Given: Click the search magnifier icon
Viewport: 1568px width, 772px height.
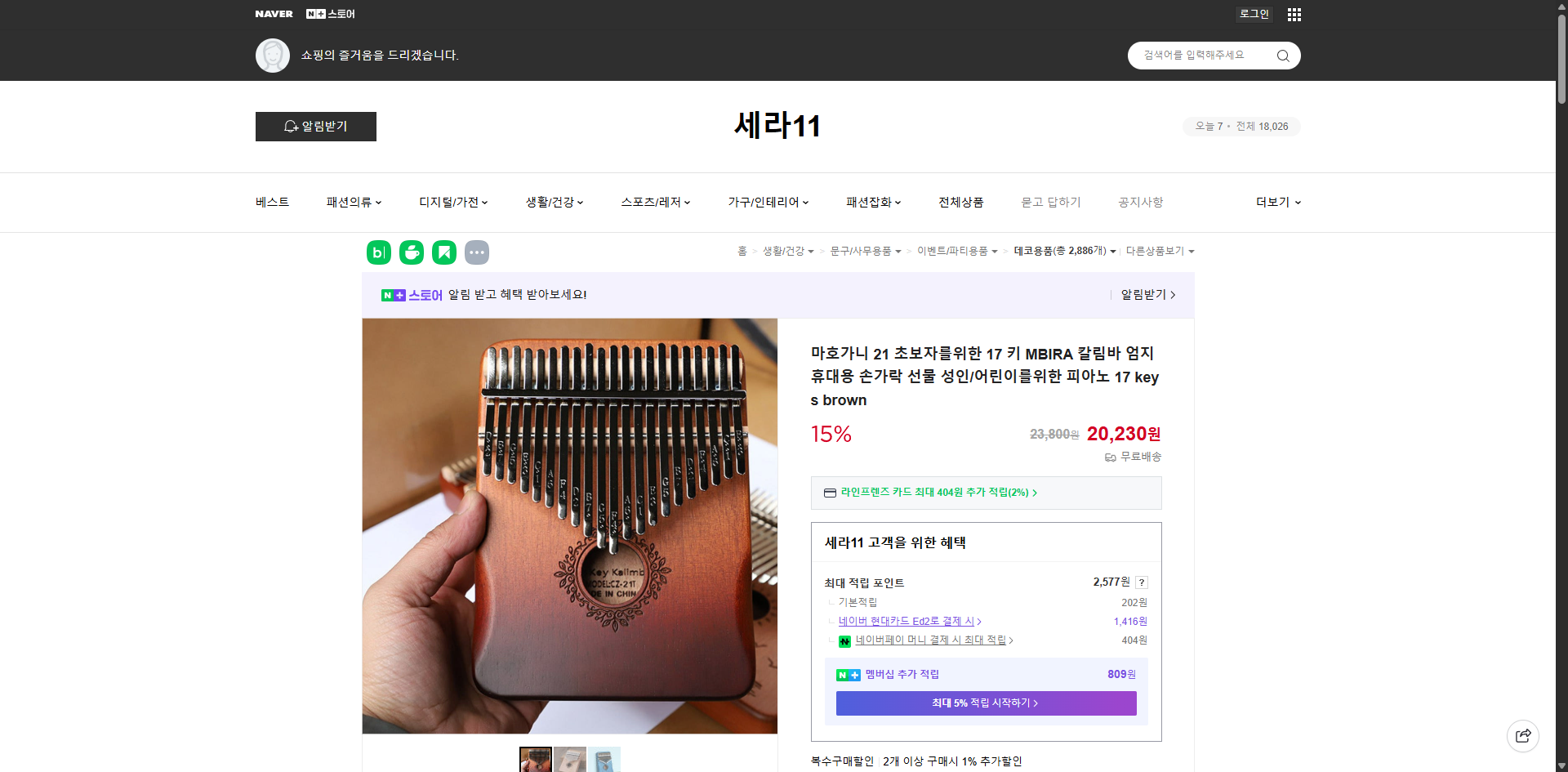Looking at the screenshot, I should click(x=1282, y=55).
